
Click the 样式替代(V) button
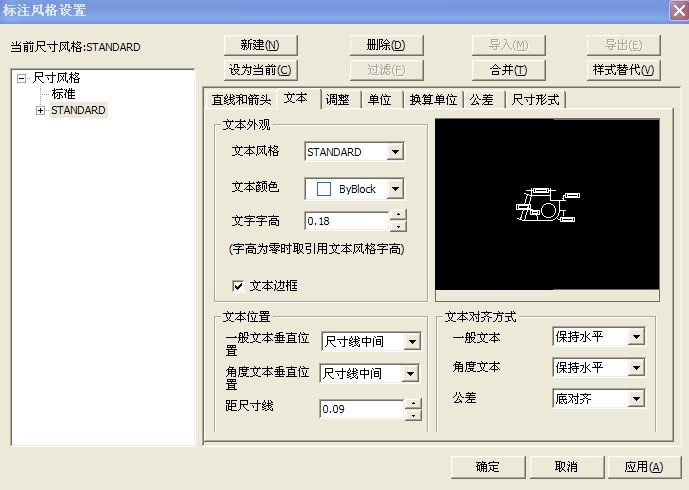pyautogui.click(x=624, y=70)
